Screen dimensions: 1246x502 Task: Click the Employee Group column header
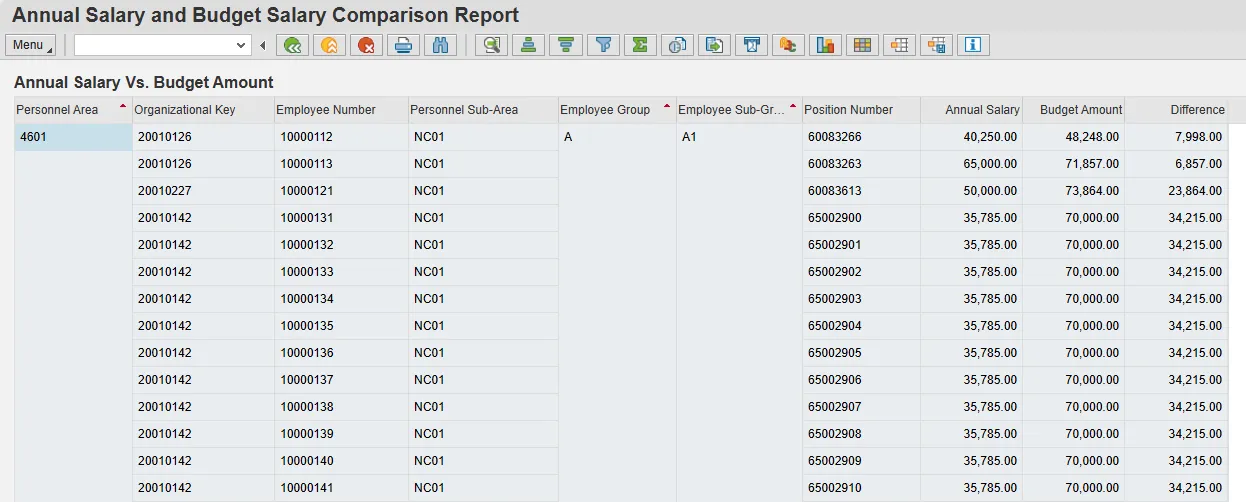pos(606,110)
